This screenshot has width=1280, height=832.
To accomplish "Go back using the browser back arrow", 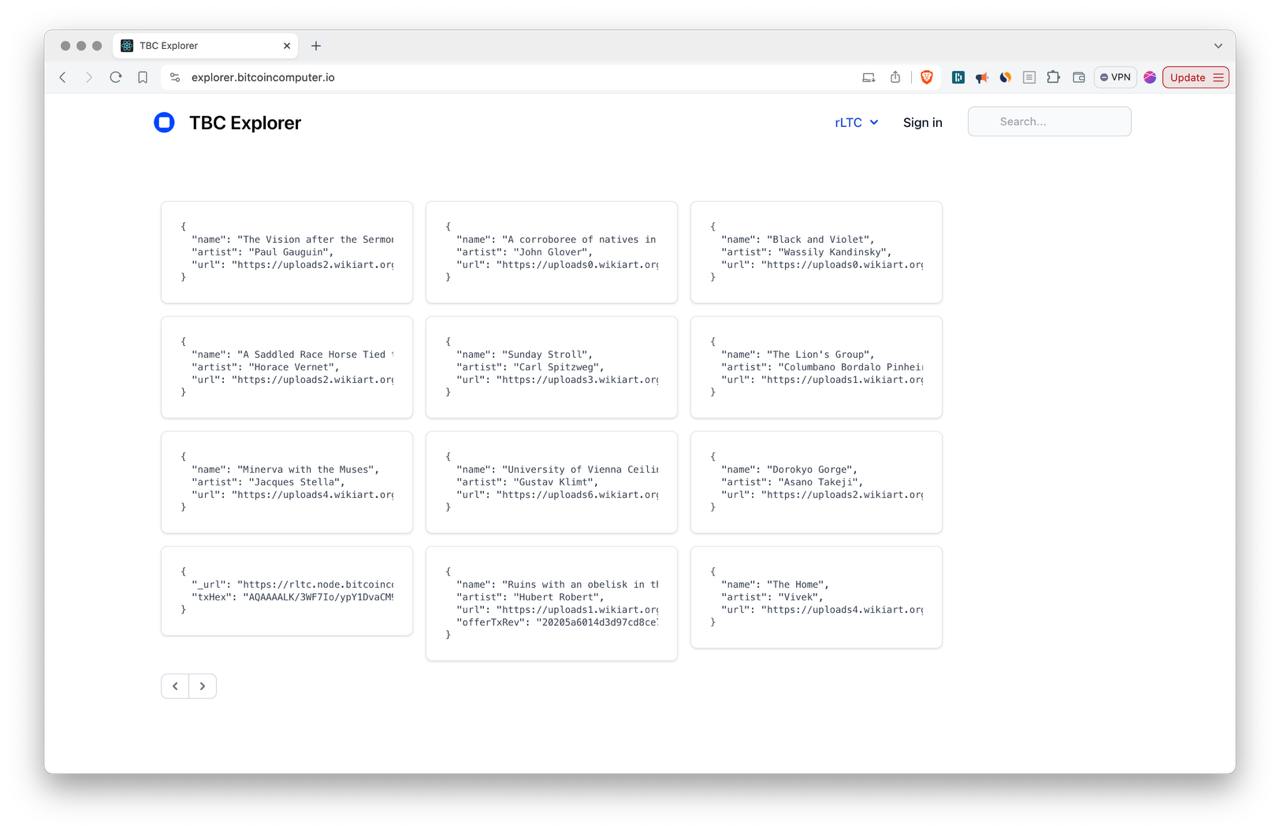I will click(x=62, y=77).
